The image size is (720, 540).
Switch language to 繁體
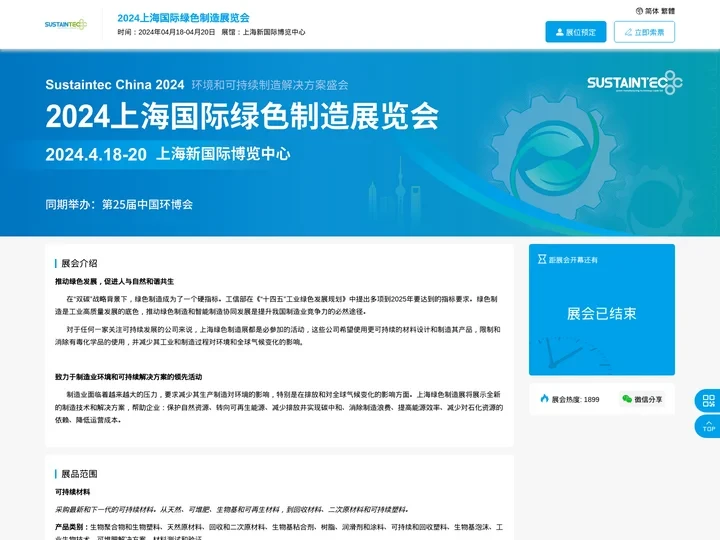[668, 11]
